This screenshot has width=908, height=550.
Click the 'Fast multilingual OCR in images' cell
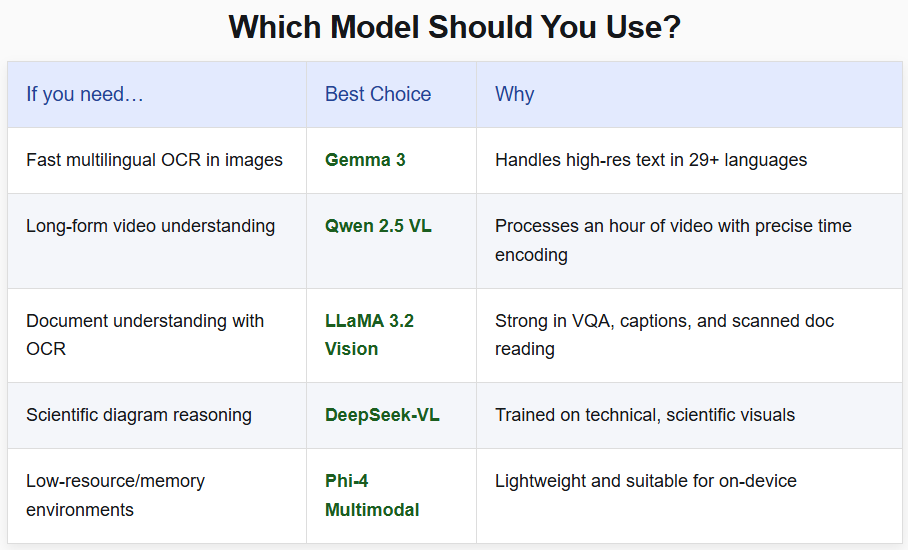tap(154, 160)
